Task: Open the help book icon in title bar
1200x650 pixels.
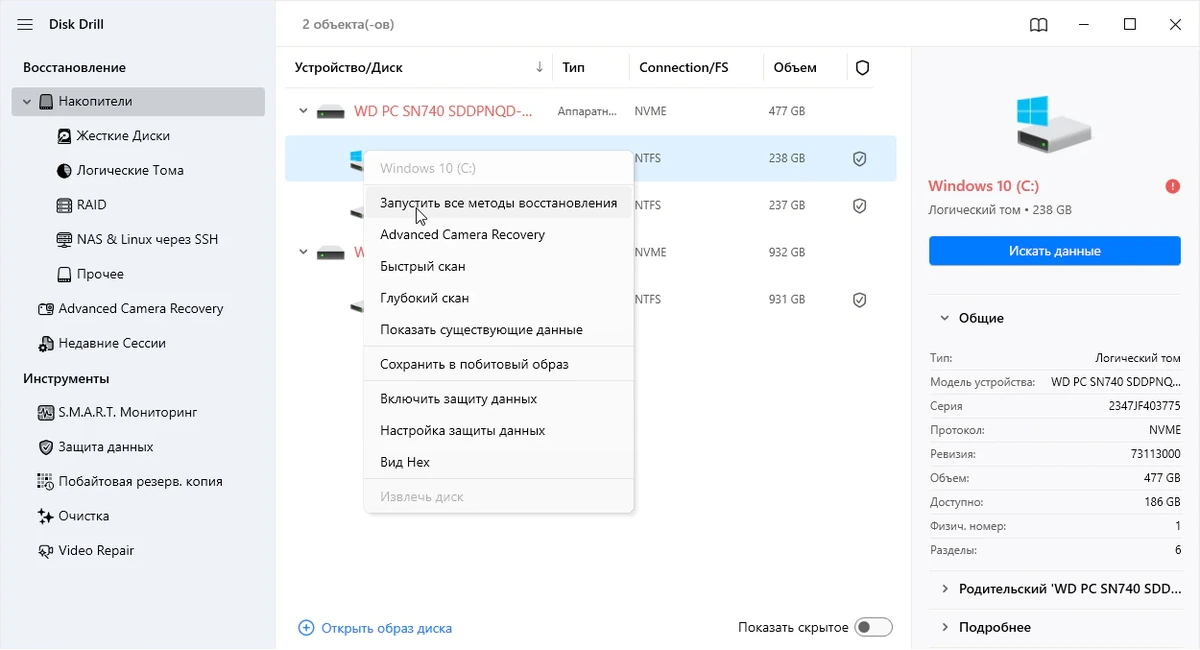Action: [1039, 24]
